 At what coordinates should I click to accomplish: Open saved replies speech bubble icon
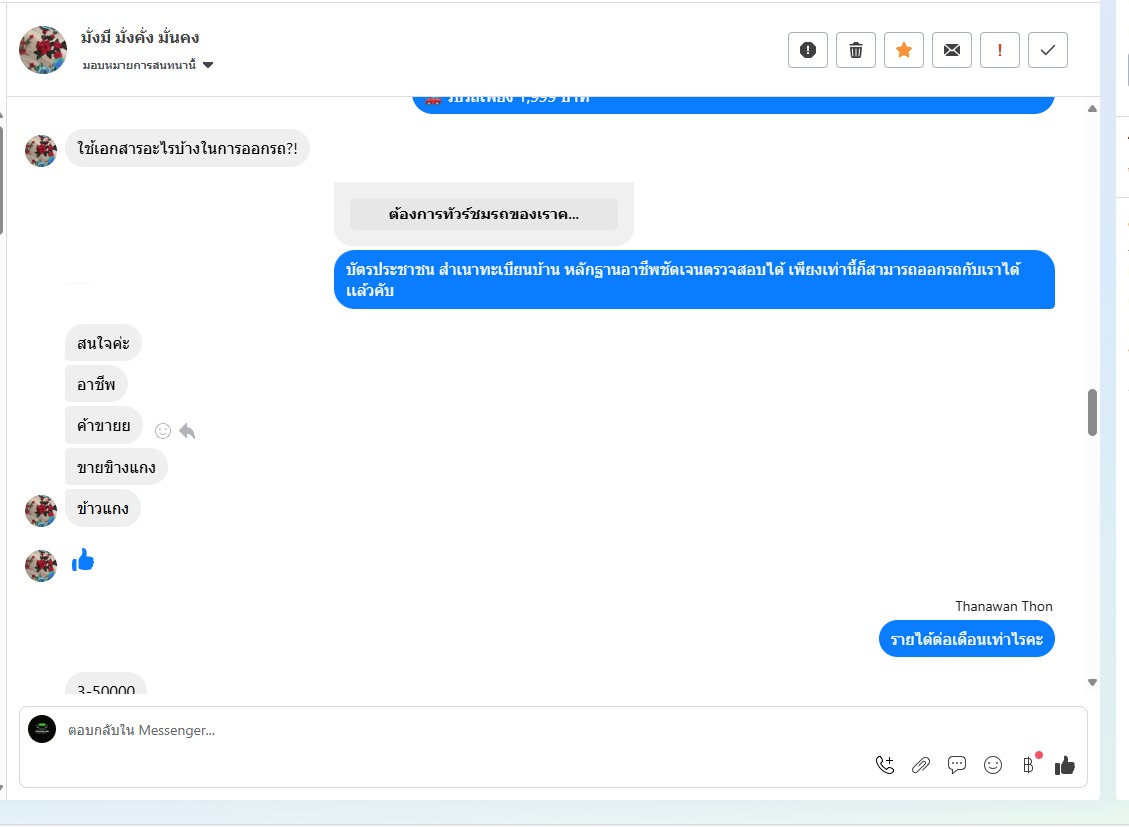point(957,764)
